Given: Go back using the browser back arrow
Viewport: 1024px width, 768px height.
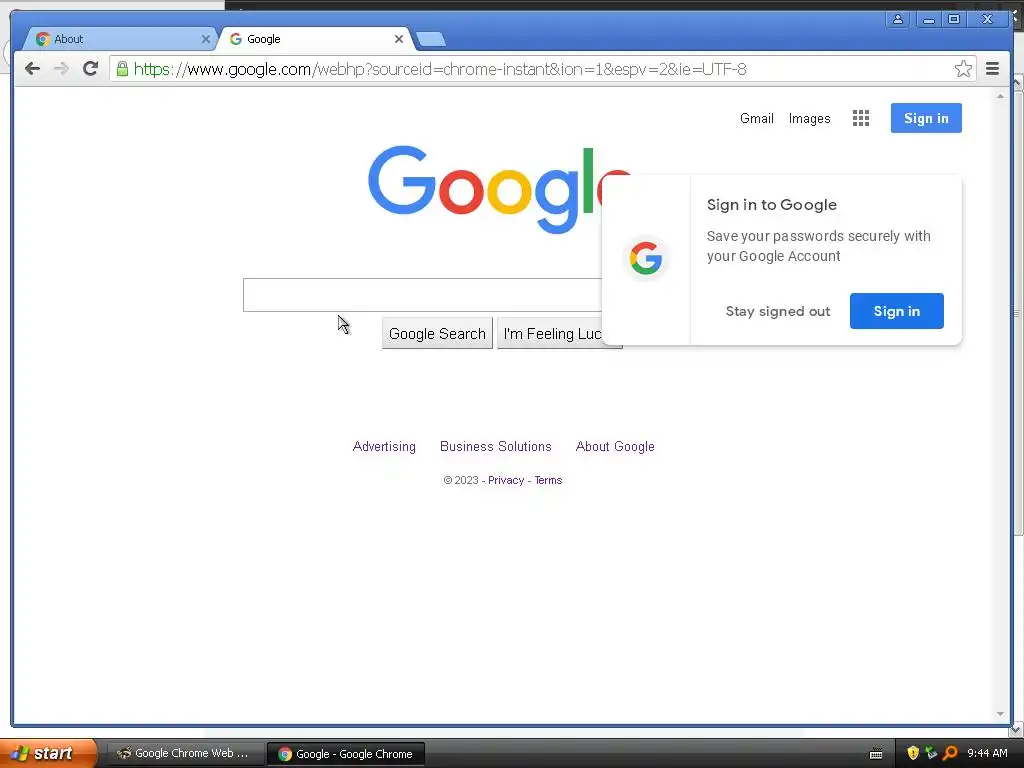Looking at the screenshot, I should pos(32,69).
